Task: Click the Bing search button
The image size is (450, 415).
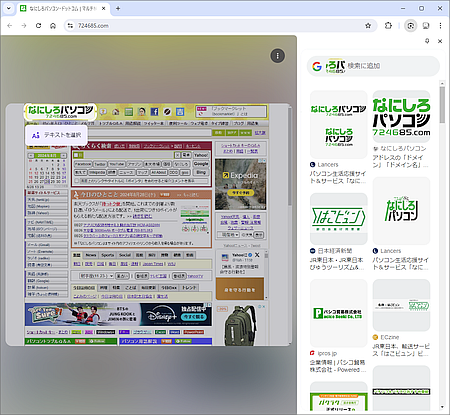Action: 201,172
